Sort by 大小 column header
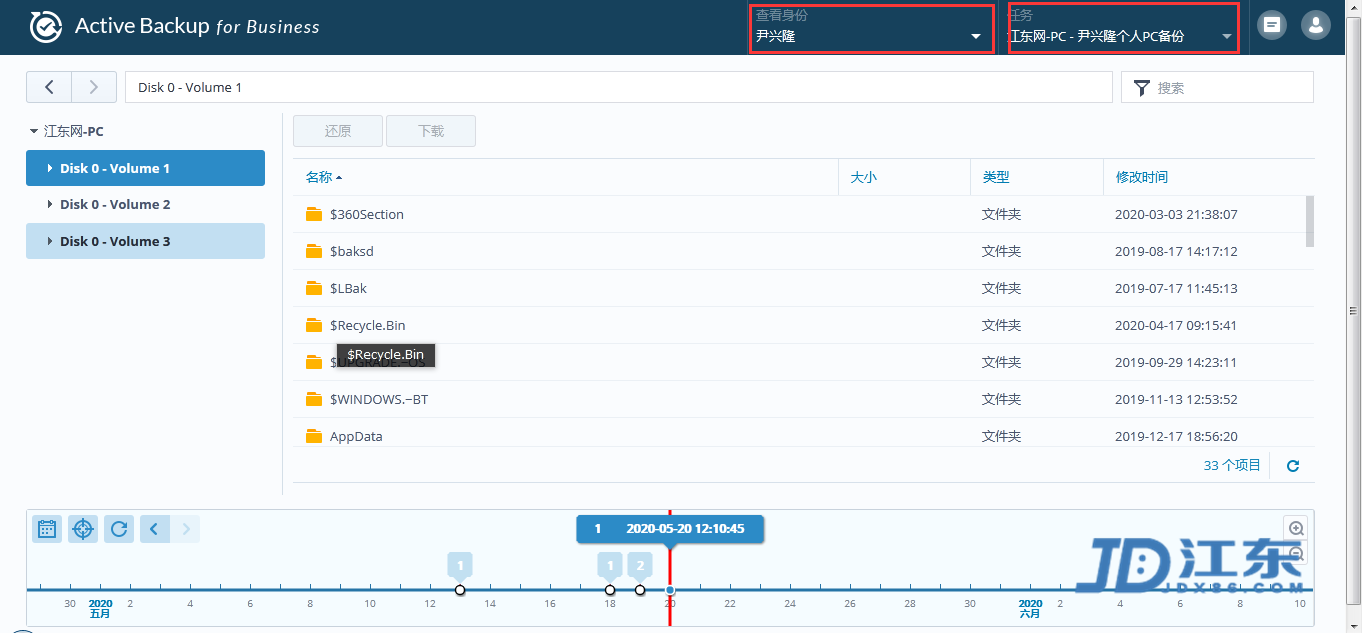 904,177
